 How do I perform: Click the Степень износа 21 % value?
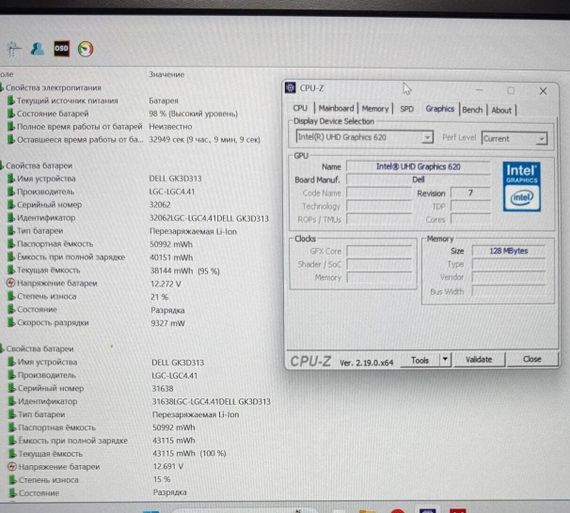click(159, 297)
